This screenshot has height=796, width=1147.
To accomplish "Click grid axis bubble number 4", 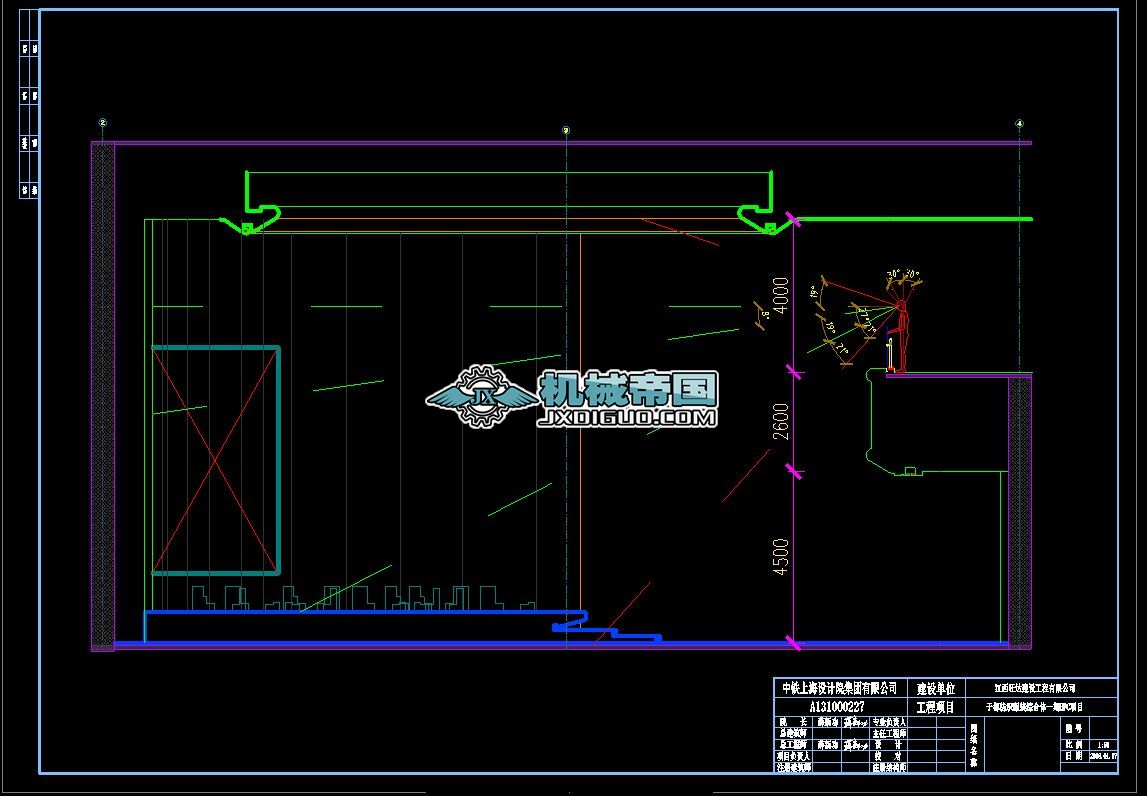I will click(1020, 124).
